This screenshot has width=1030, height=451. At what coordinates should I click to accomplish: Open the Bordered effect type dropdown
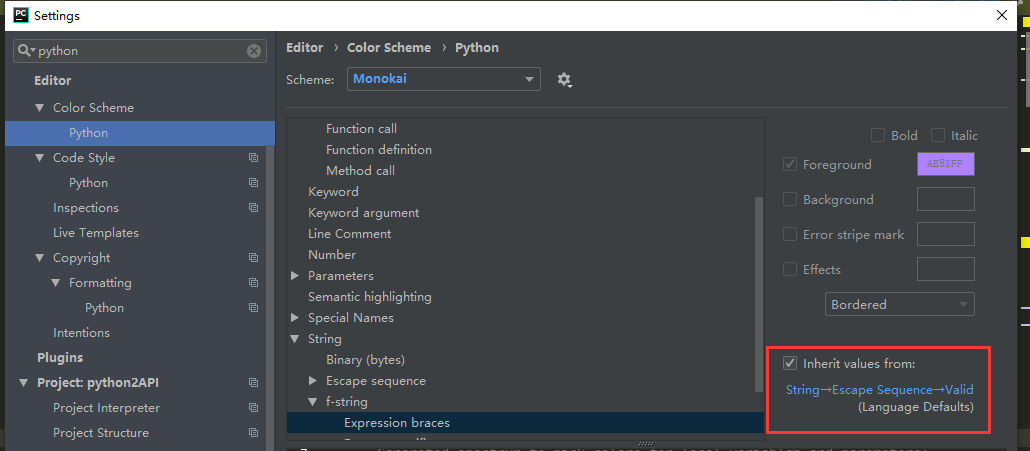tap(899, 305)
